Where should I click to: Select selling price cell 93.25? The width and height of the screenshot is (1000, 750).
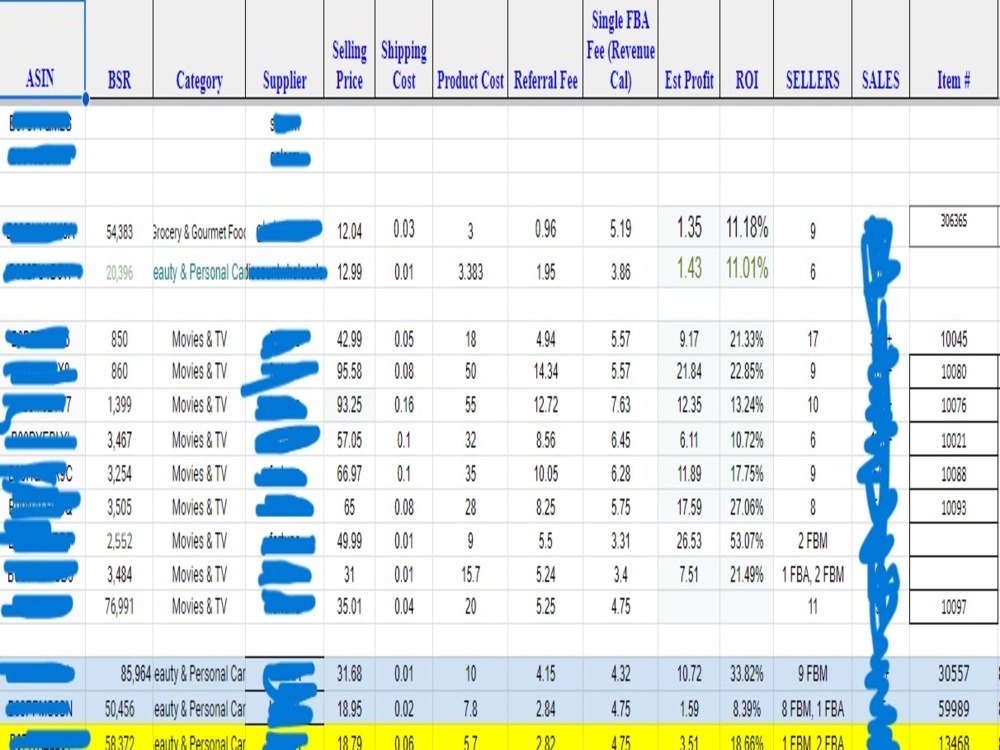coord(349,405)
